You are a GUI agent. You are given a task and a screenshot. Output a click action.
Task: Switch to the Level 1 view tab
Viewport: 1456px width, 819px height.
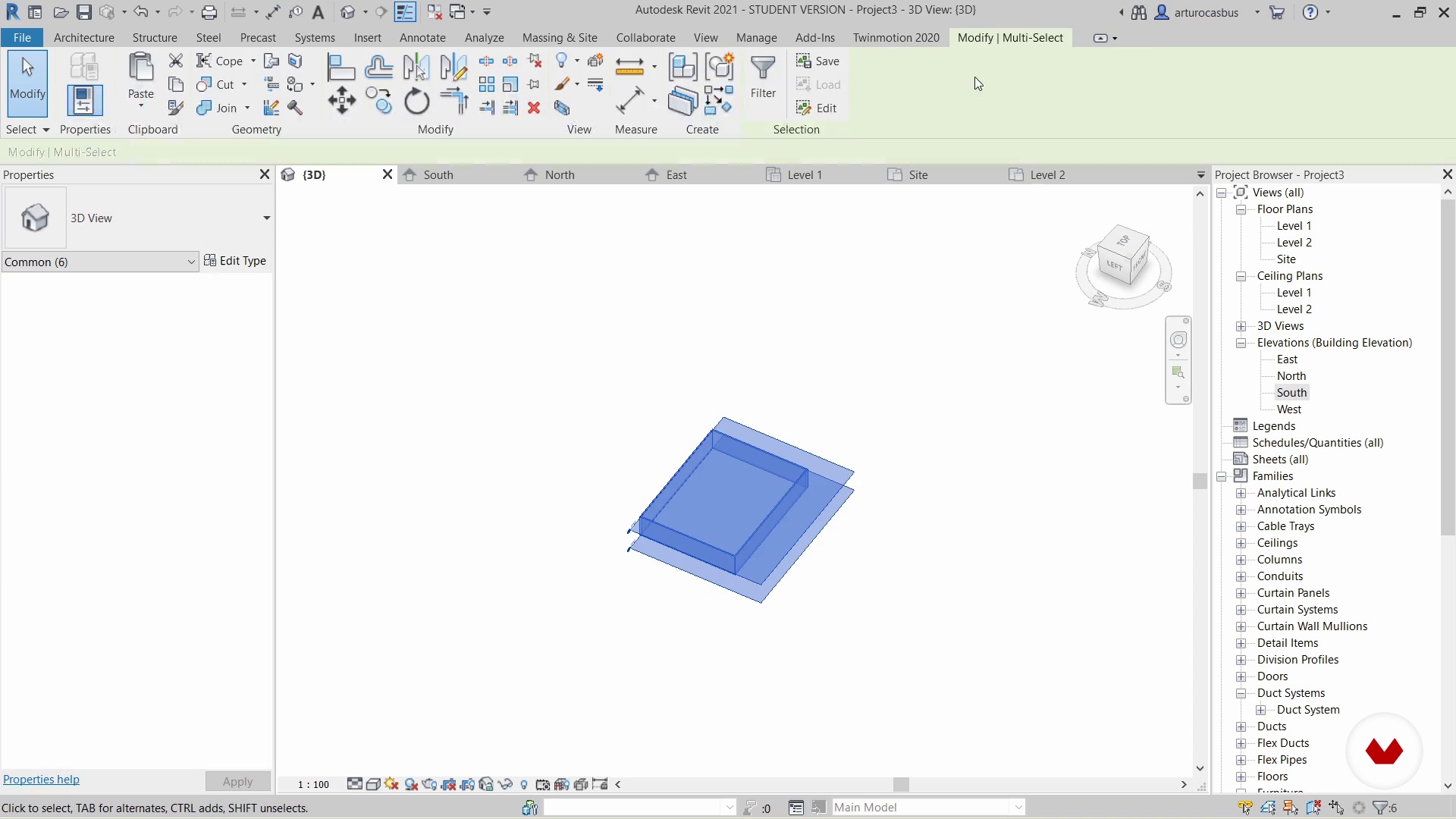coord(805,175)
